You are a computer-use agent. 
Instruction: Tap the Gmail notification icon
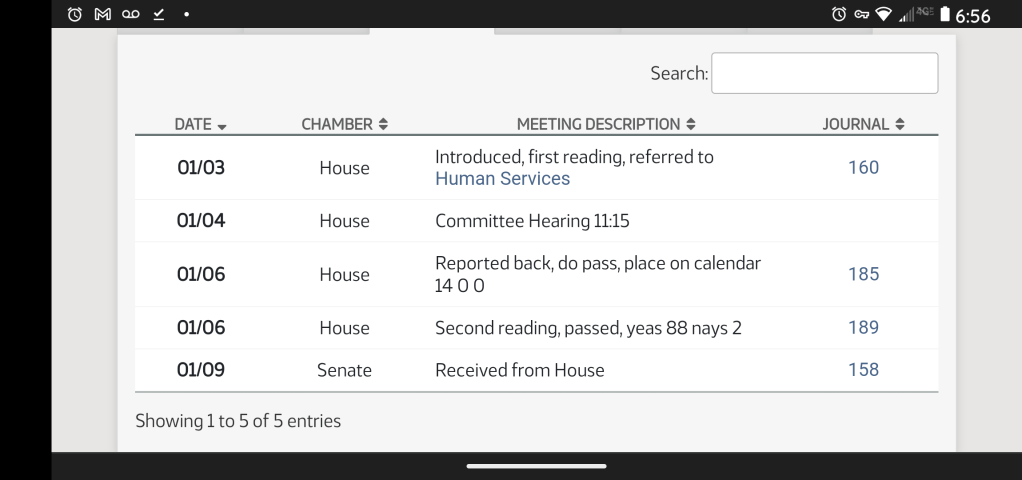[101, 16]
